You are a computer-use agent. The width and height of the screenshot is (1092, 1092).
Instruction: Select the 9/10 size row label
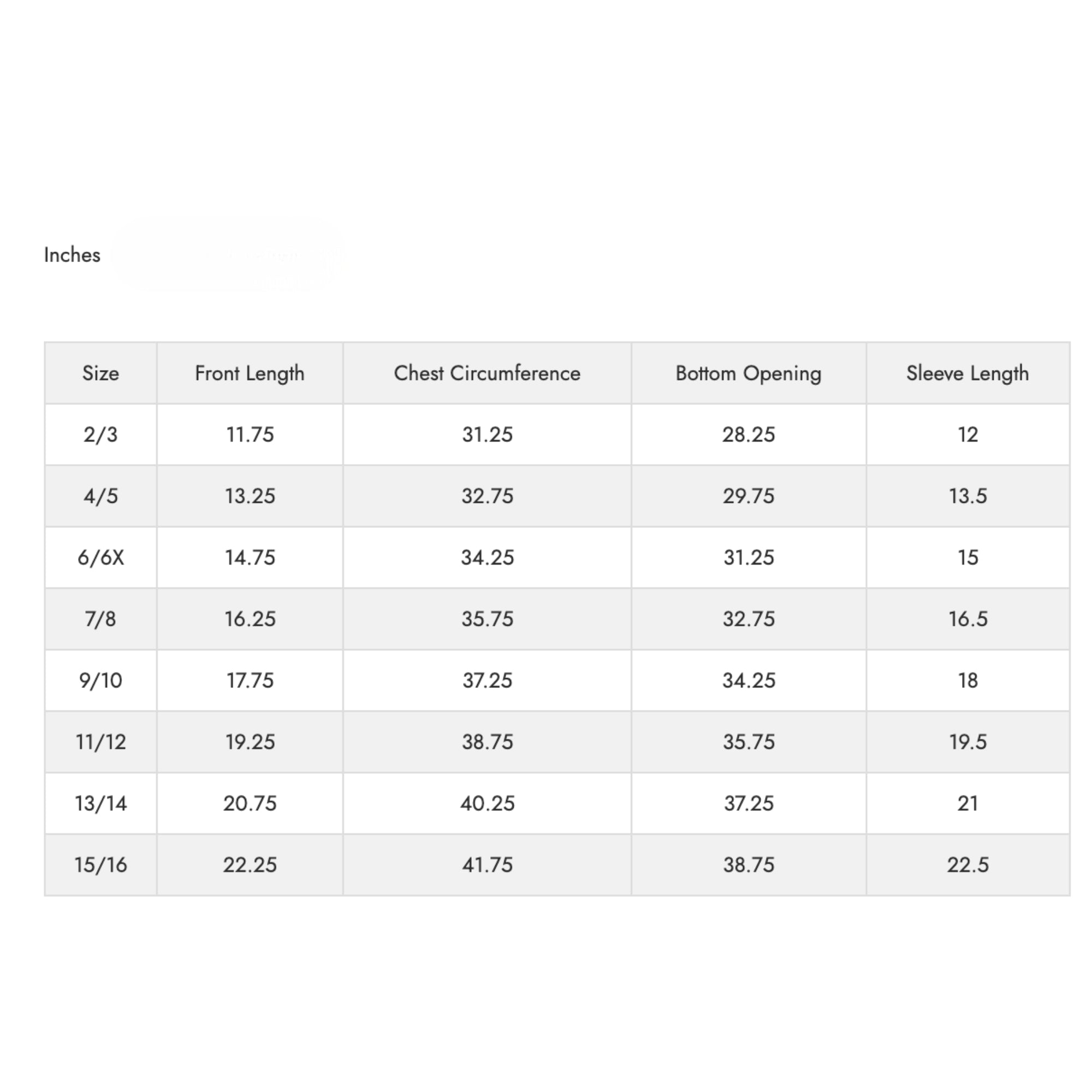click(x=100, y=680)
